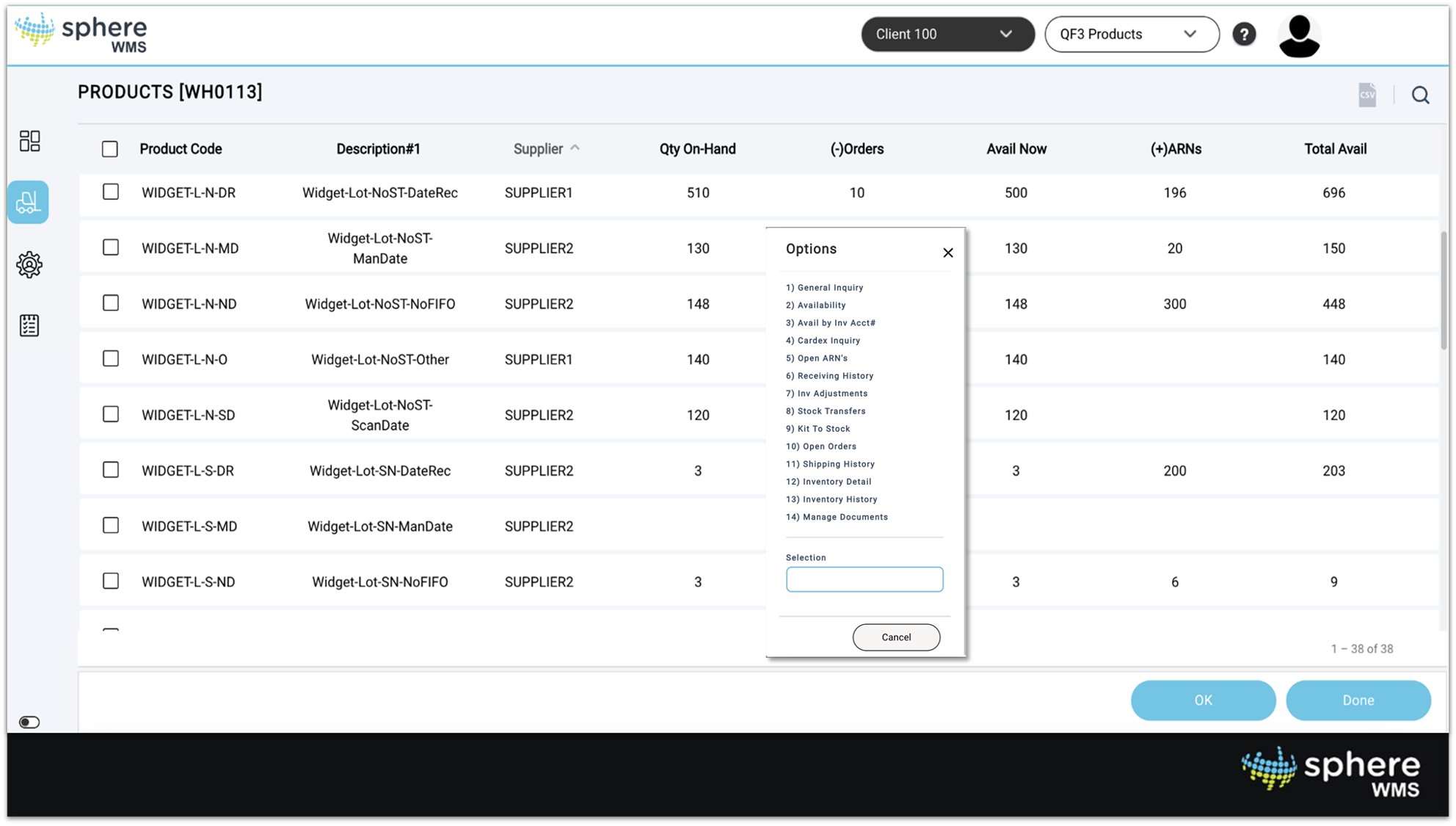This screenshot has width=1456, height=826.
Task: Open the search magnifier icon
Action: (1421, 95)
